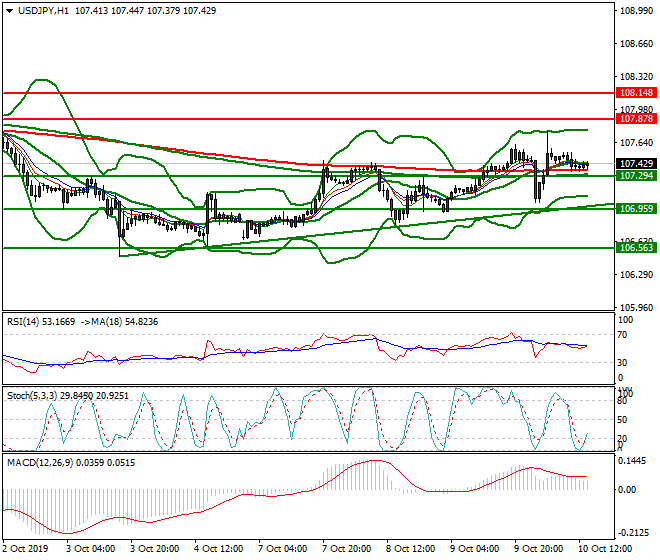Click the 7 Oct 04:00 time label
The width and height of the screenshot is (660, 560).
click(282, 549)
